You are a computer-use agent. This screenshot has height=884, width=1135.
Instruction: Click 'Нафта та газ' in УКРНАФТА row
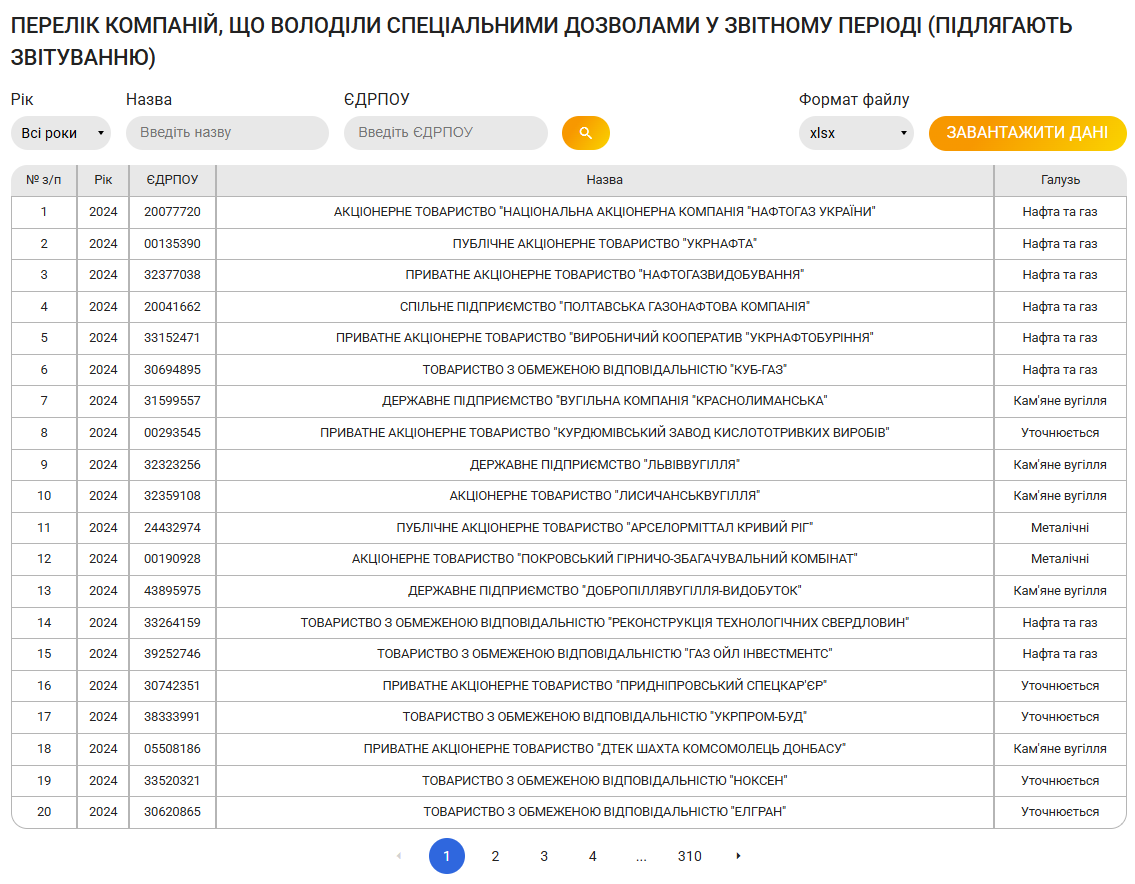click(1060, 244)
